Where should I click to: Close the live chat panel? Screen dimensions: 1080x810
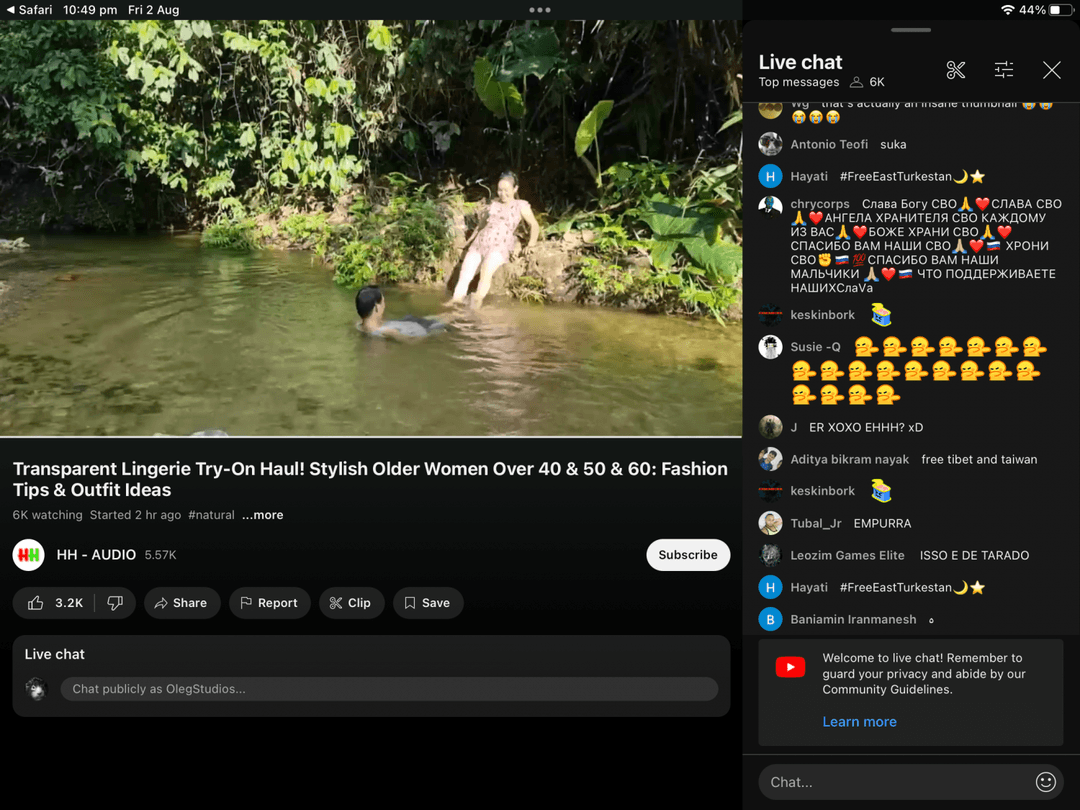1051,70
